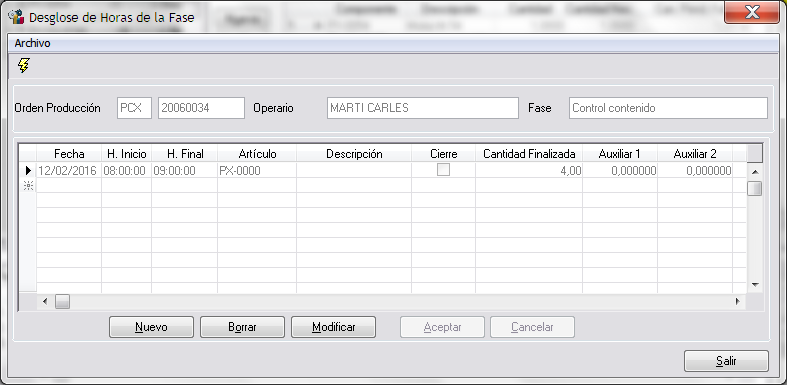The width and height of the screenshot is (787, 385).
Task: Click the horizontal scrollbar thumb
Action: pos(62,301)
